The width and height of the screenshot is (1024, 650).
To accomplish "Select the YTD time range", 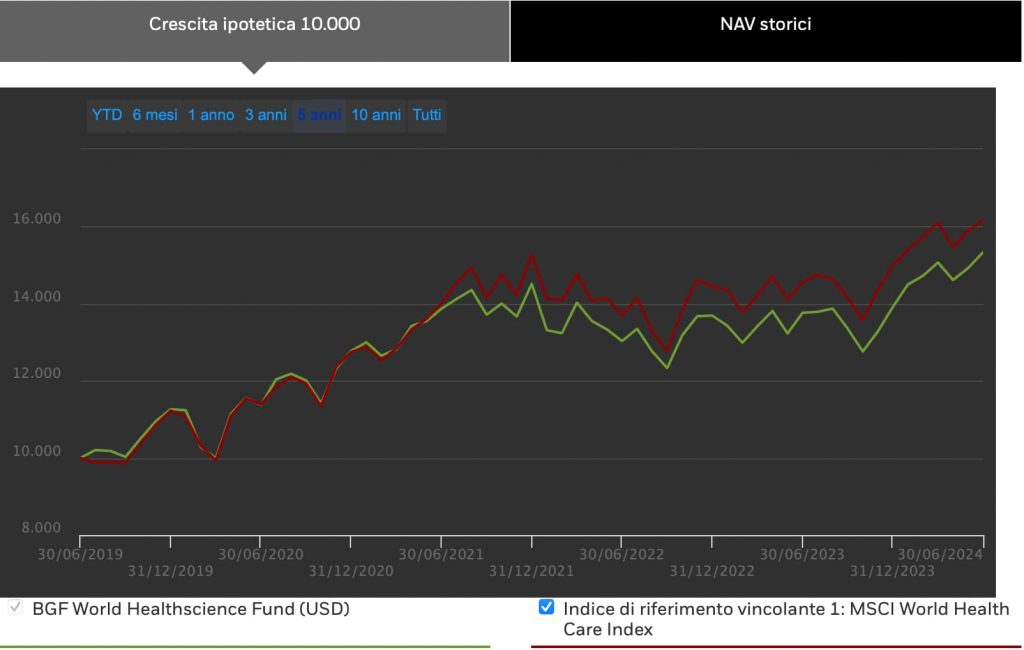I will pyautogui.click(x=107, y=115).
